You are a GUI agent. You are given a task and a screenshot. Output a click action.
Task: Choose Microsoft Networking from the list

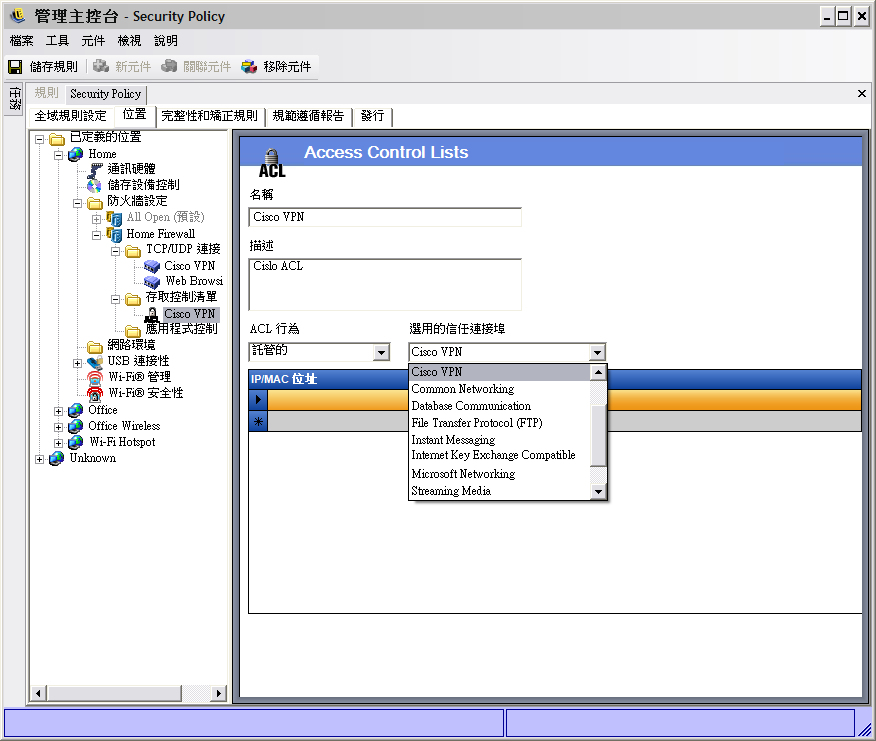pos(499,474)
